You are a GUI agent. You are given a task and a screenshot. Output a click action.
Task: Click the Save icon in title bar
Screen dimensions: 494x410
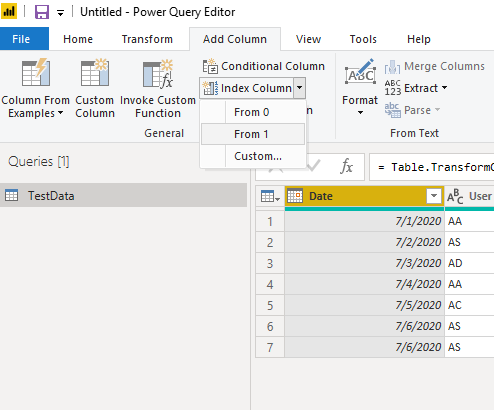coord(42,12)
